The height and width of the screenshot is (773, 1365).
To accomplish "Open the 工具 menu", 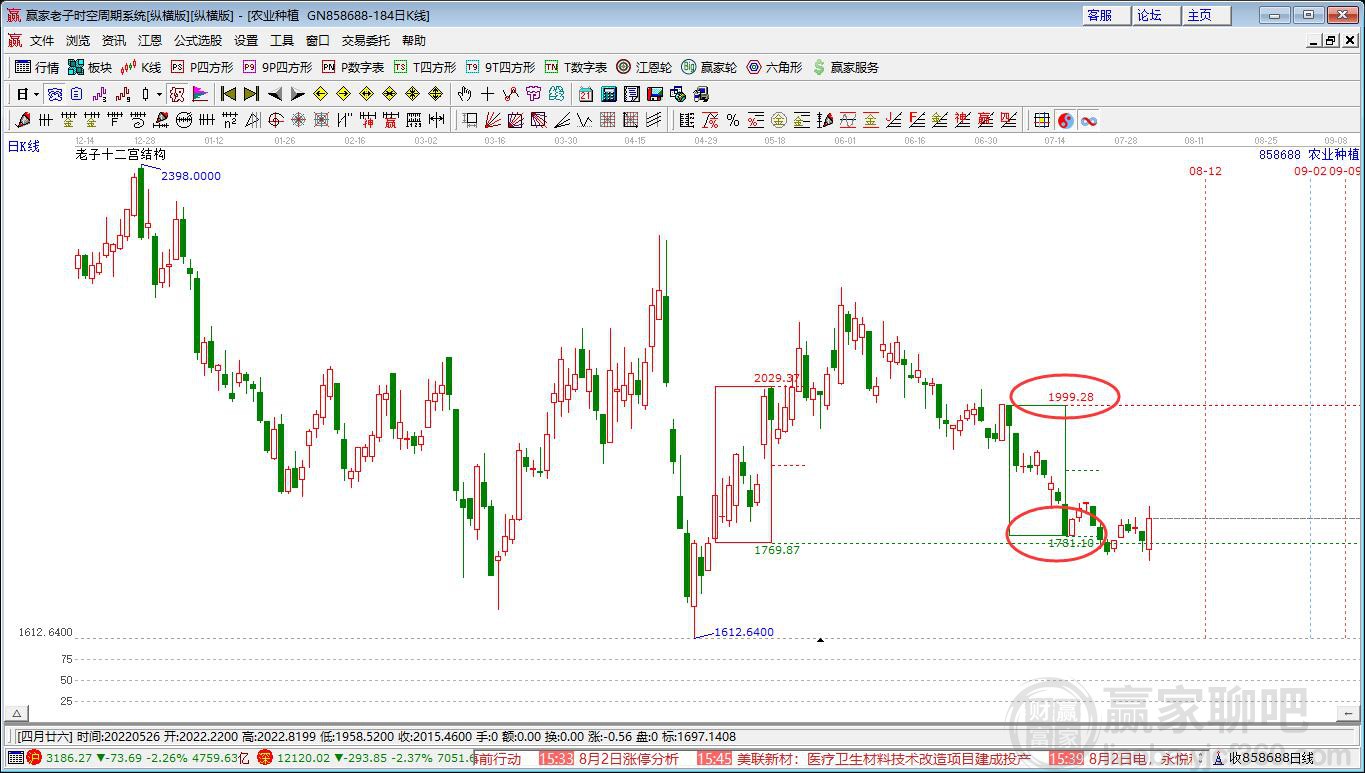I will click(282, 41).
